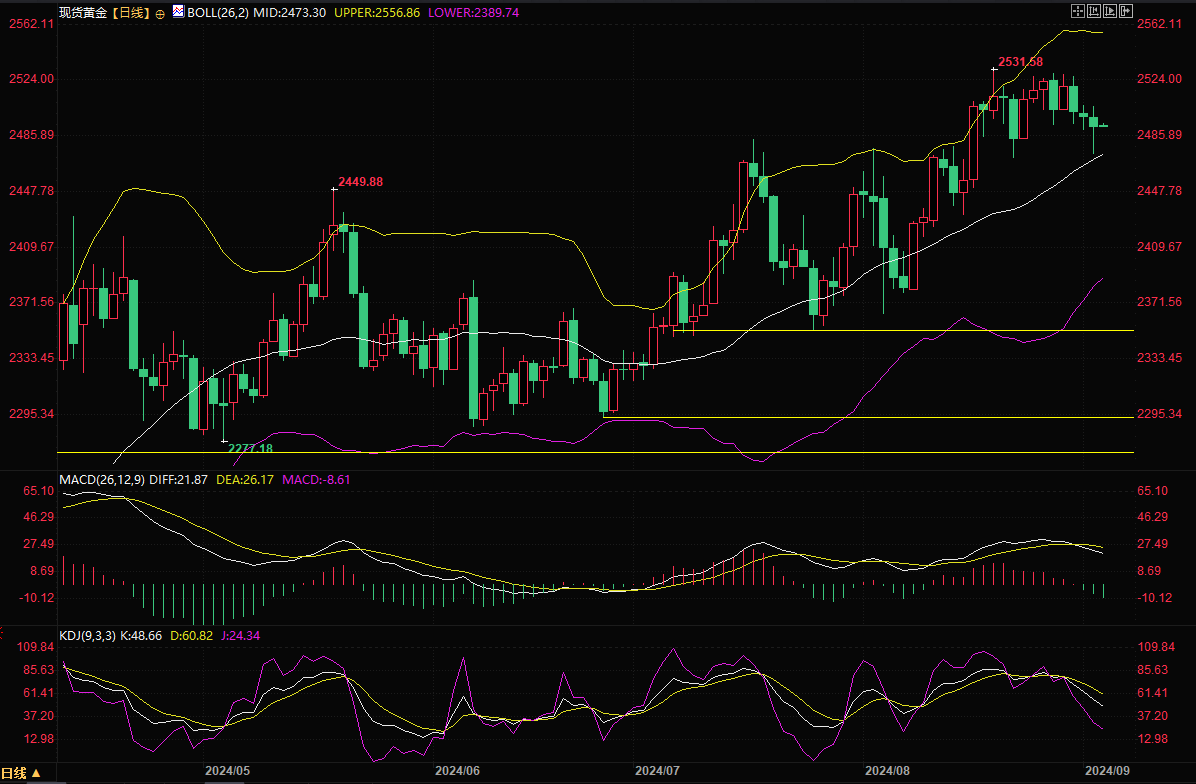Click the 2277.18 low price label

[x=250, y=448]
